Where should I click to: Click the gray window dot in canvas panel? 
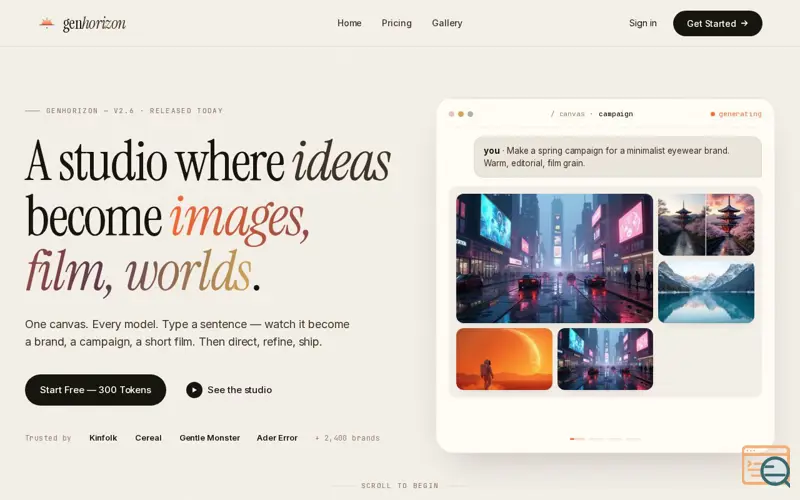click(470, 114)
